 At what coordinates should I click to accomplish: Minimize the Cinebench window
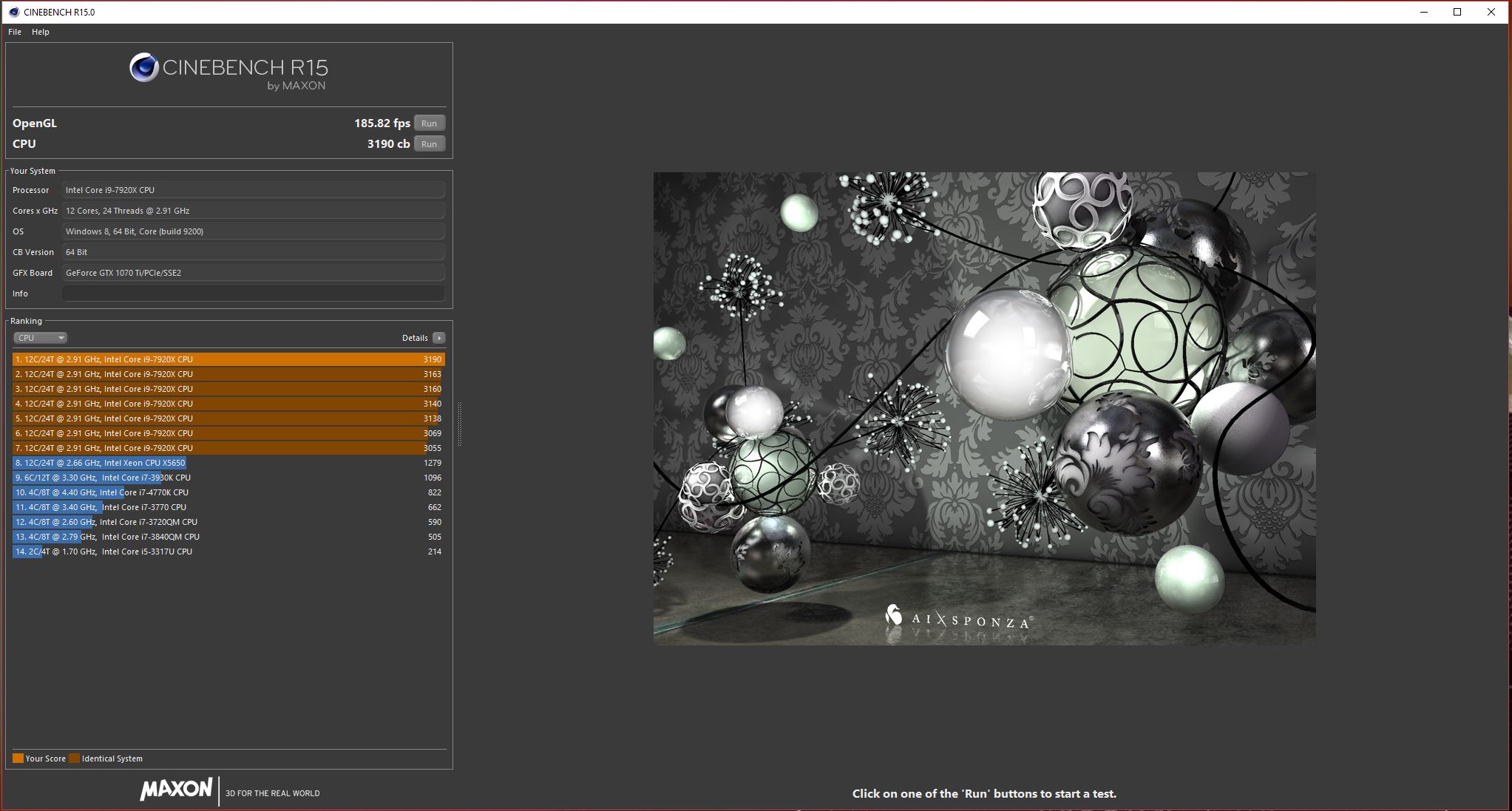[x=1424, y=12]
